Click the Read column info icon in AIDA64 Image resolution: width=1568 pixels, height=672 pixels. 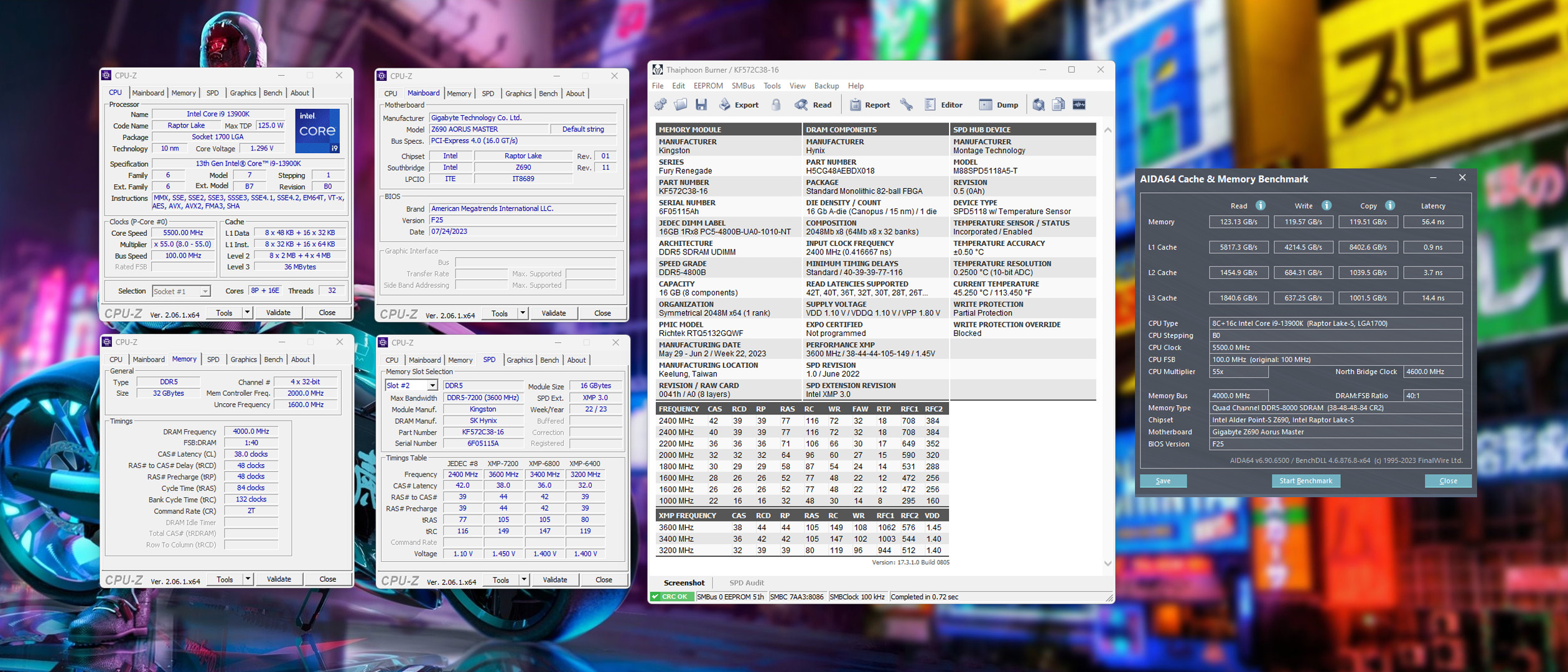[1260, 205]
